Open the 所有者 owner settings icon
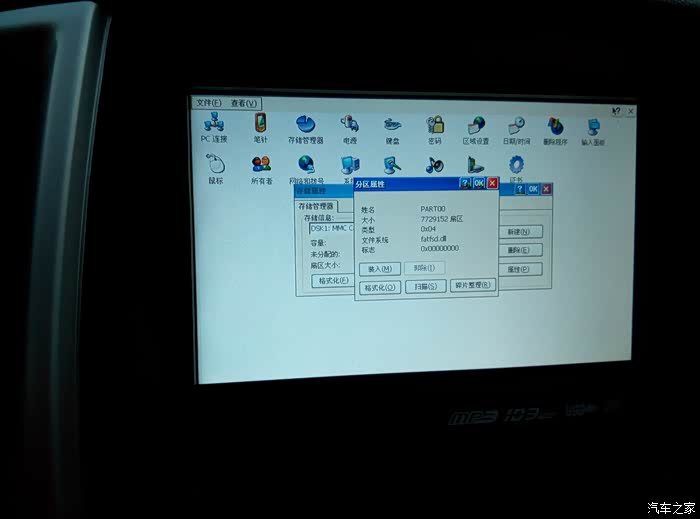The width and height of the screenshot is (700, 519). pos(262,170)
